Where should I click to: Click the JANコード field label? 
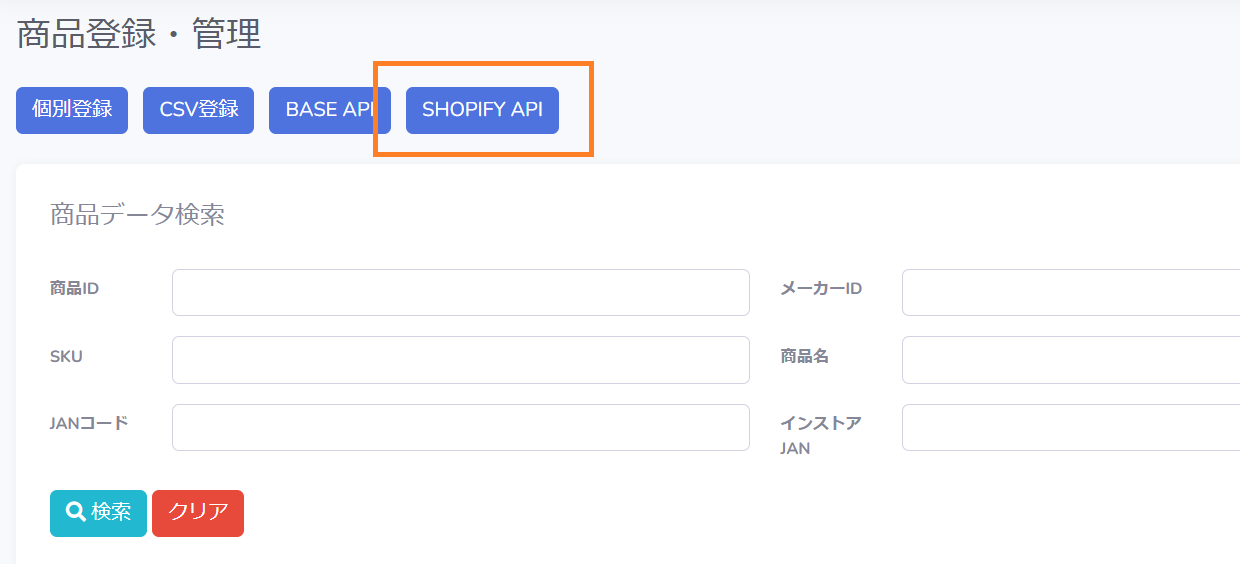(x=89, y=422)
